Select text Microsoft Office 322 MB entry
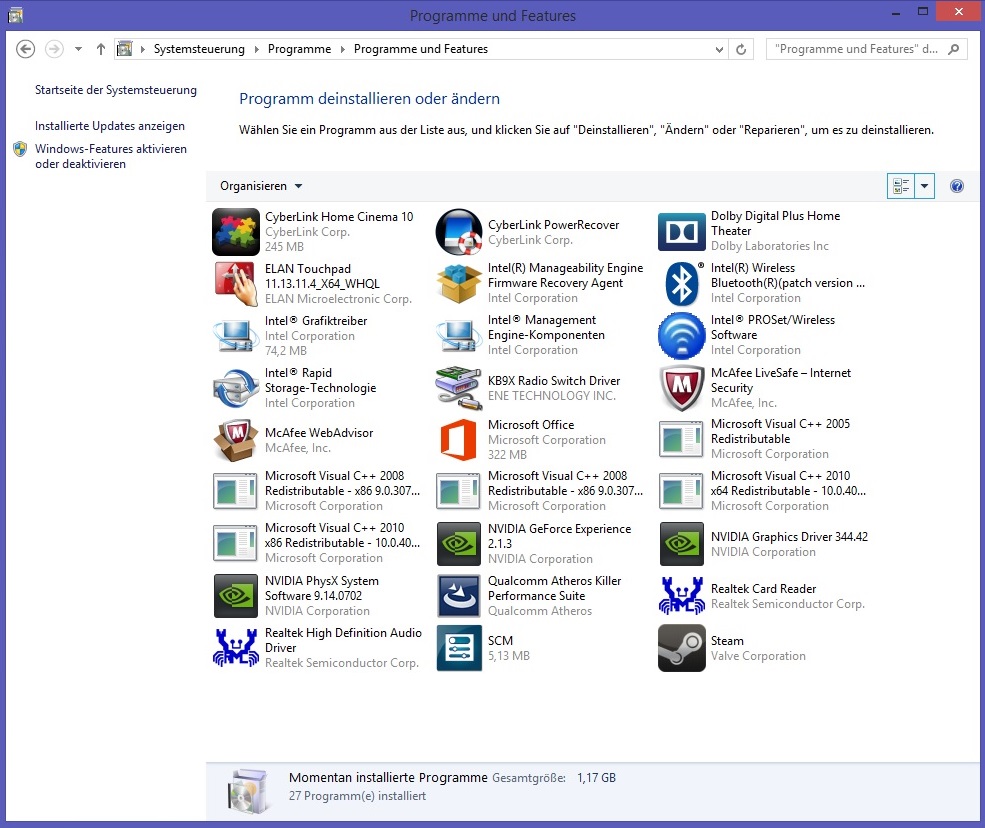The height and width of the screenshot is (828, 985). point(547,440)
